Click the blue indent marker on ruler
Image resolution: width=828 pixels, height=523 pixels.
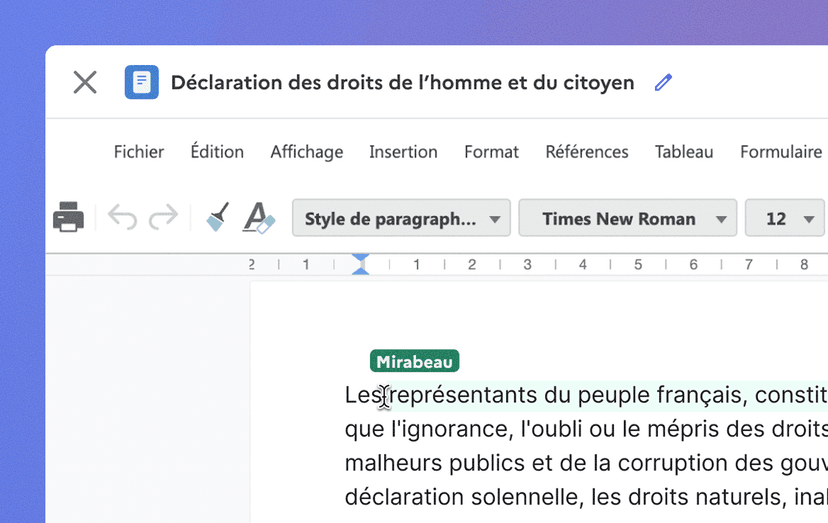coord(361,264)
